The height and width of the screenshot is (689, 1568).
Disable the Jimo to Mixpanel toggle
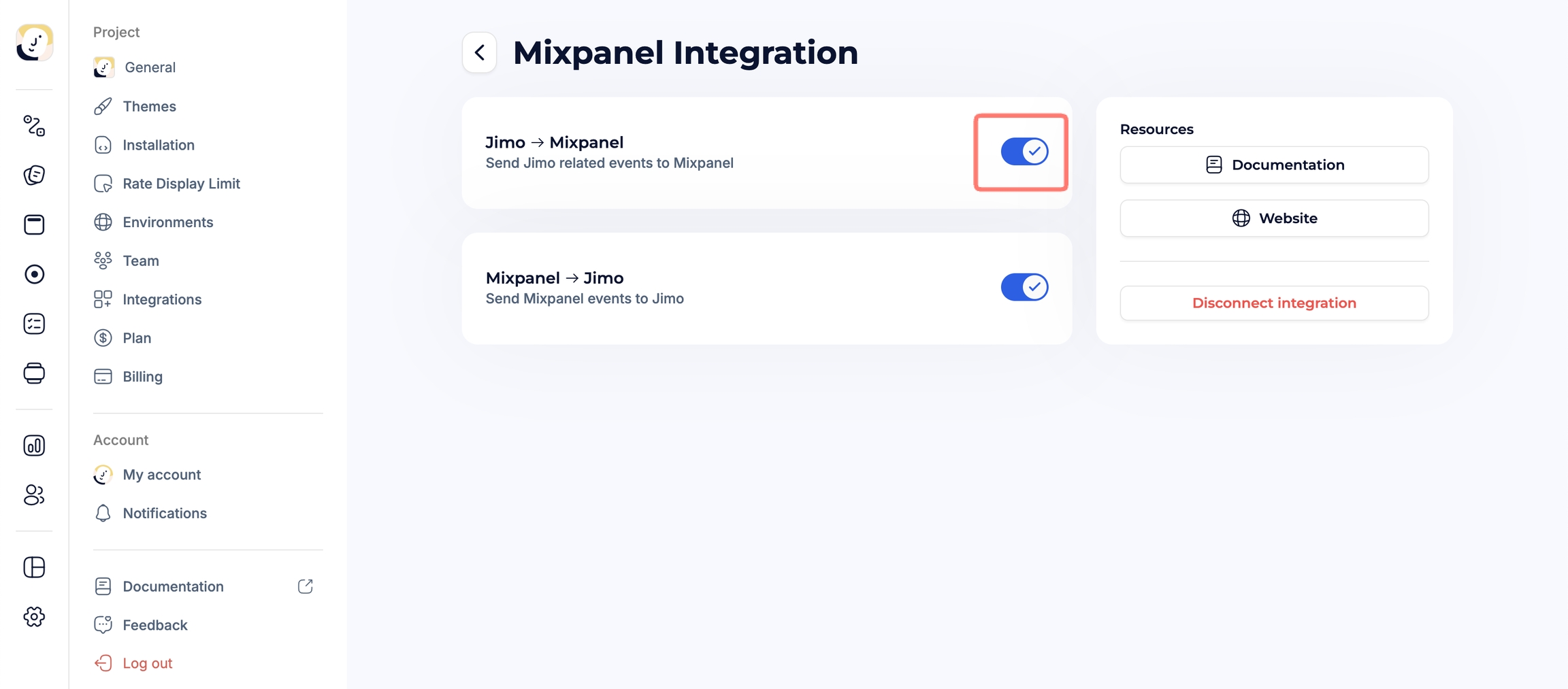(x=1024, y=152)
